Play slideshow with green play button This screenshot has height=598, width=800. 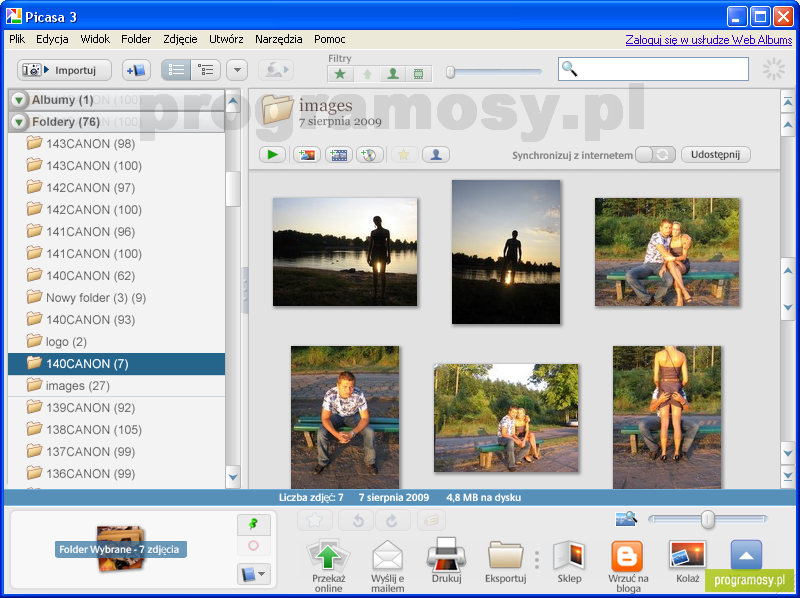pos(272,155)
